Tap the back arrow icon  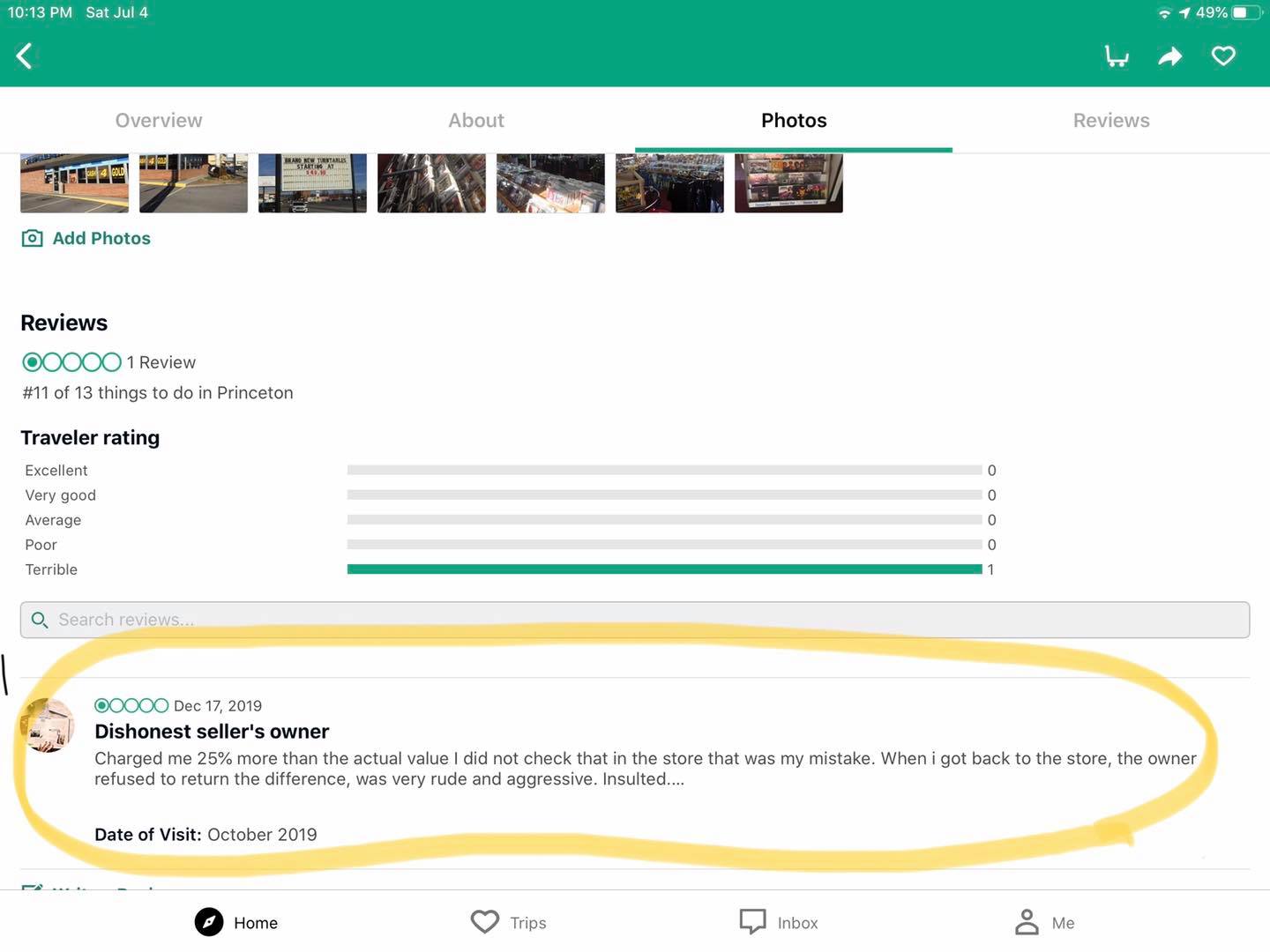(x=25, y=56)
